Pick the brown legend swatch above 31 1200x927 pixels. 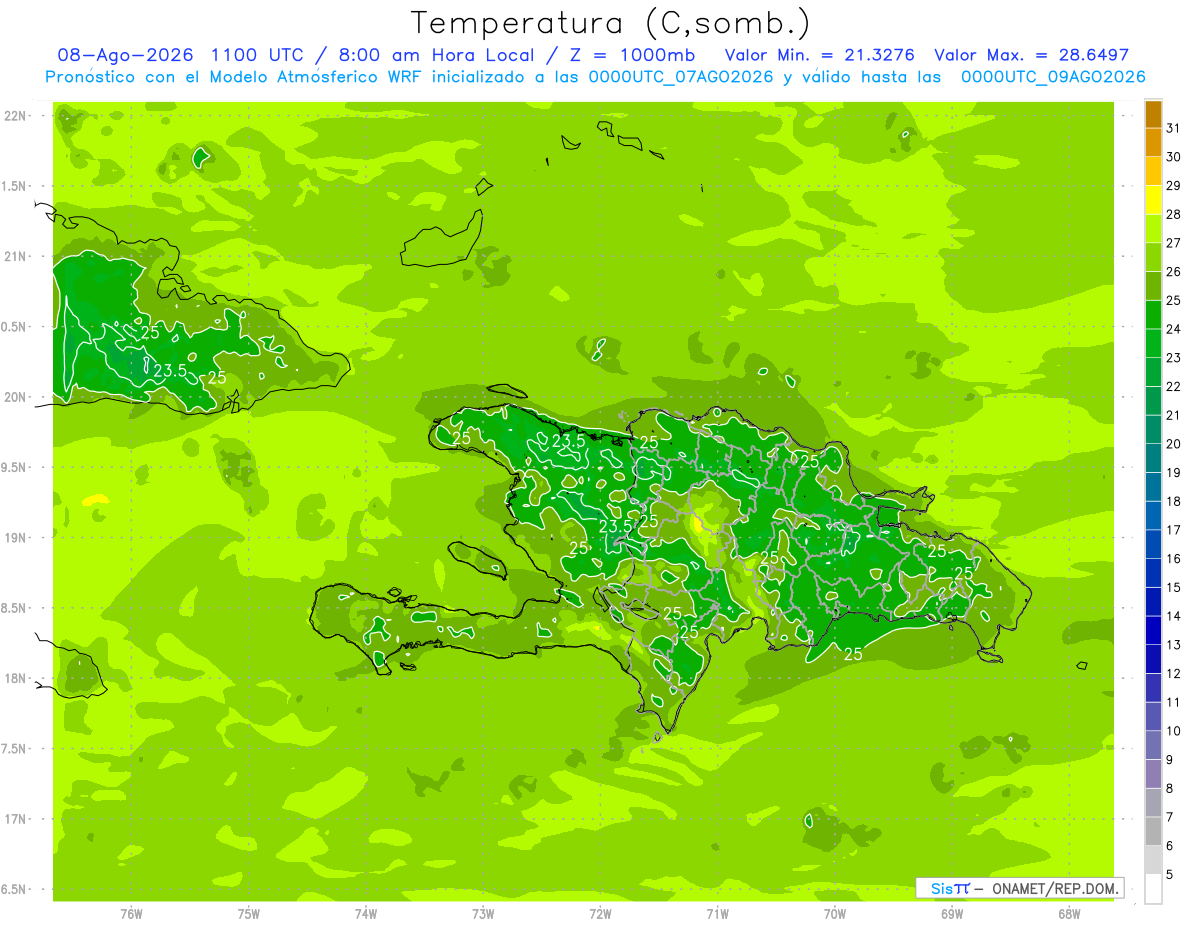1153,114
